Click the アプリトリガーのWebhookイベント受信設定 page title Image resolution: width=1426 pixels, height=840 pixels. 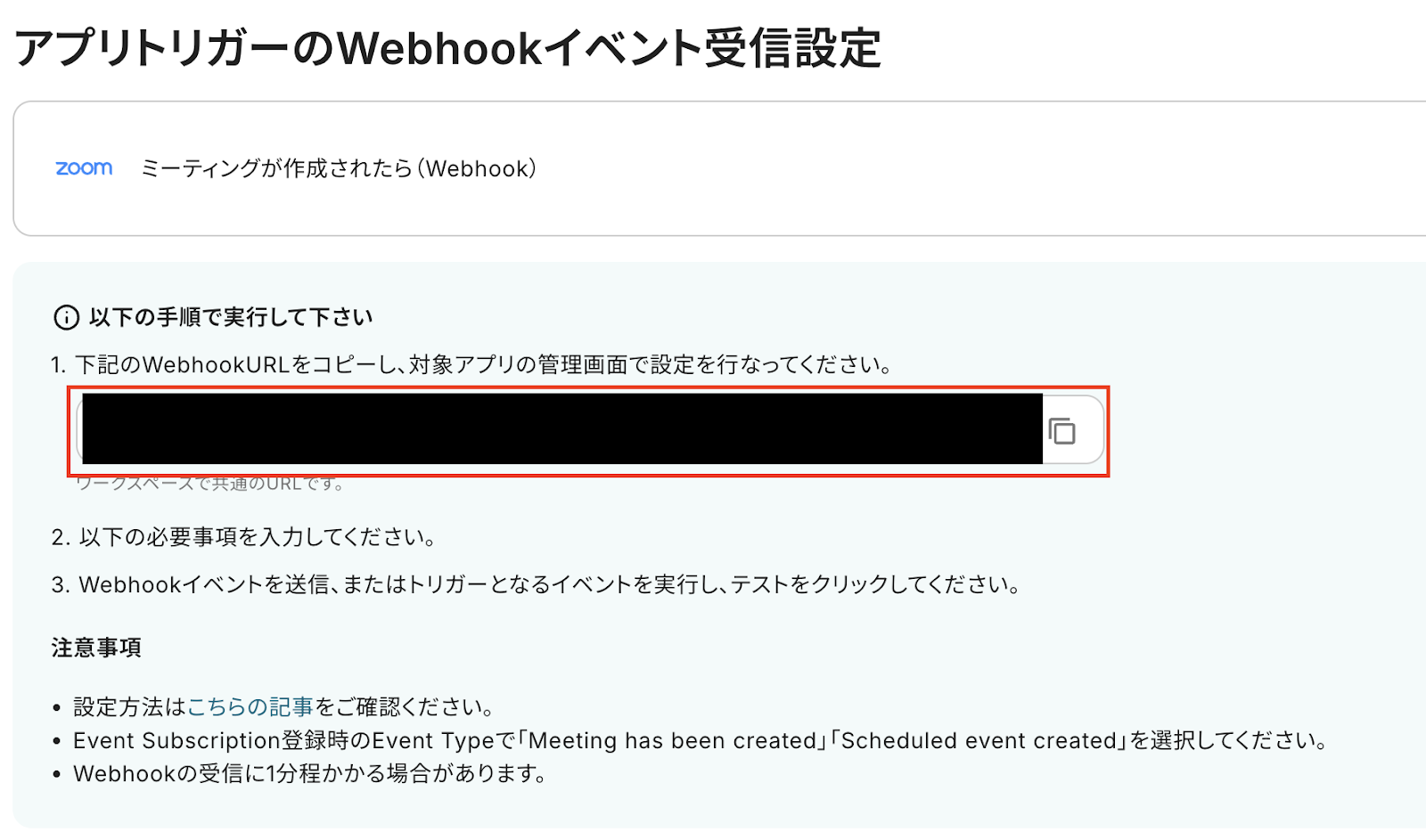pos(448,48)
